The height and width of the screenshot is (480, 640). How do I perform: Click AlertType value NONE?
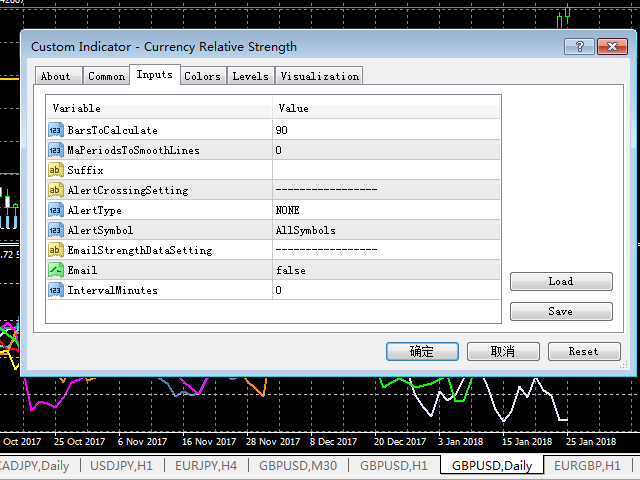point(287,210)
